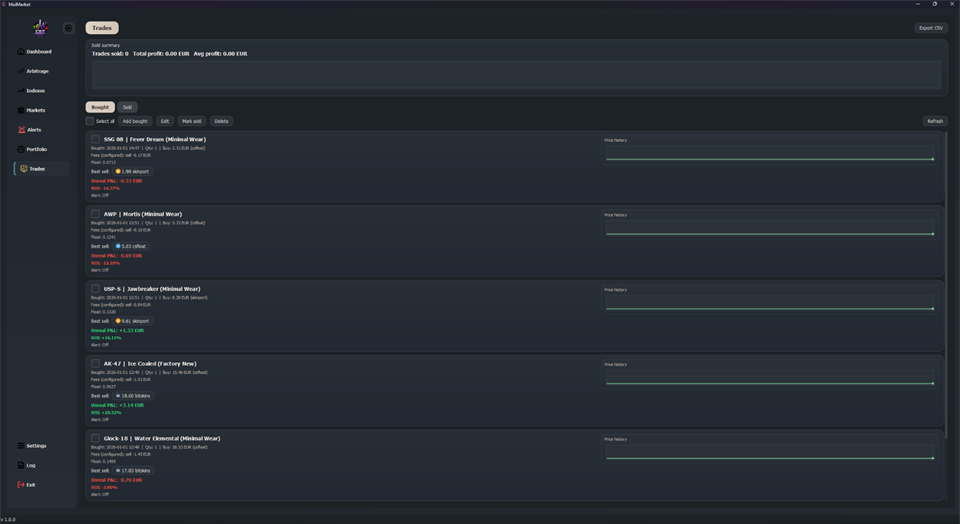Click the Indexes chart icon
The width and height of the screenshot is (960, 524).
pos(21,91)
